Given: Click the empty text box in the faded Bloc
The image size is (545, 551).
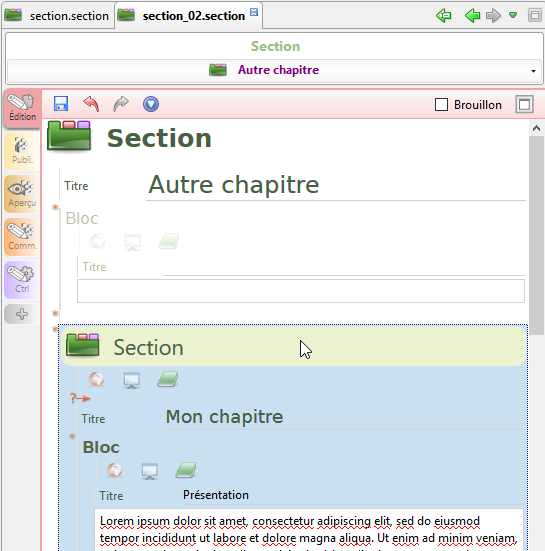Looking at the screenshot, I should pos(301,291).
